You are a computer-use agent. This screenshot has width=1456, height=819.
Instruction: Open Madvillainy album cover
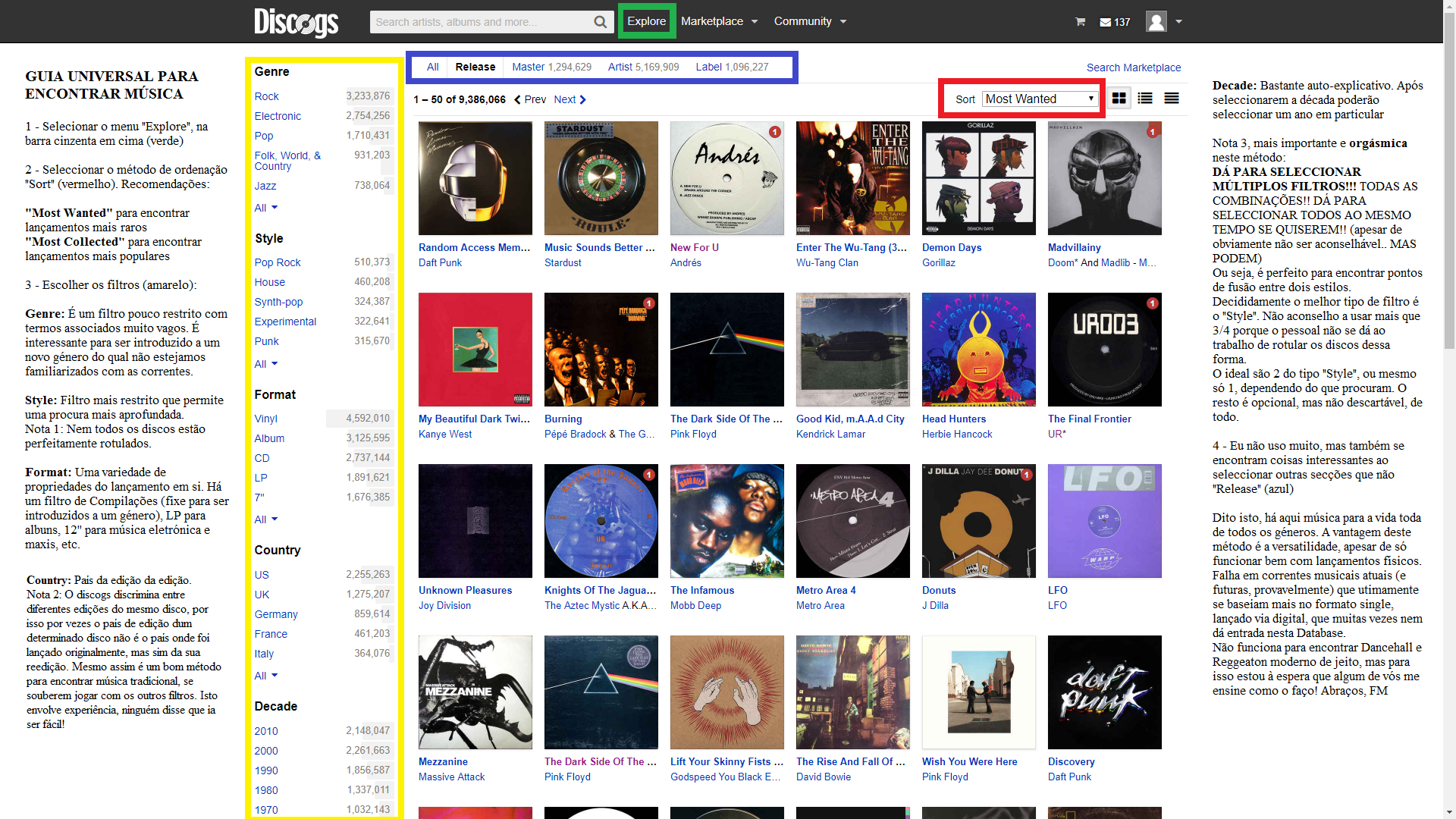point(1105,178)
